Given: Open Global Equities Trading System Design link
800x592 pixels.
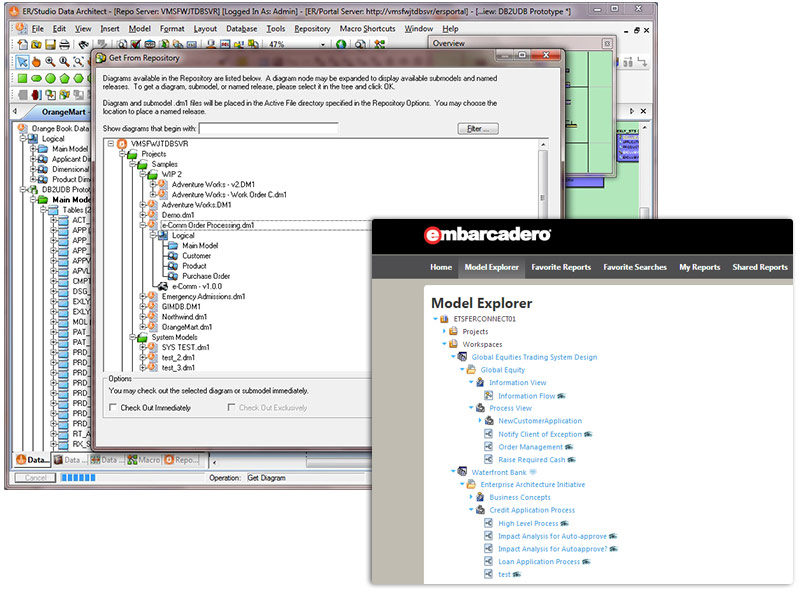Looking at the screenshot, I should (x=534, y=357).
